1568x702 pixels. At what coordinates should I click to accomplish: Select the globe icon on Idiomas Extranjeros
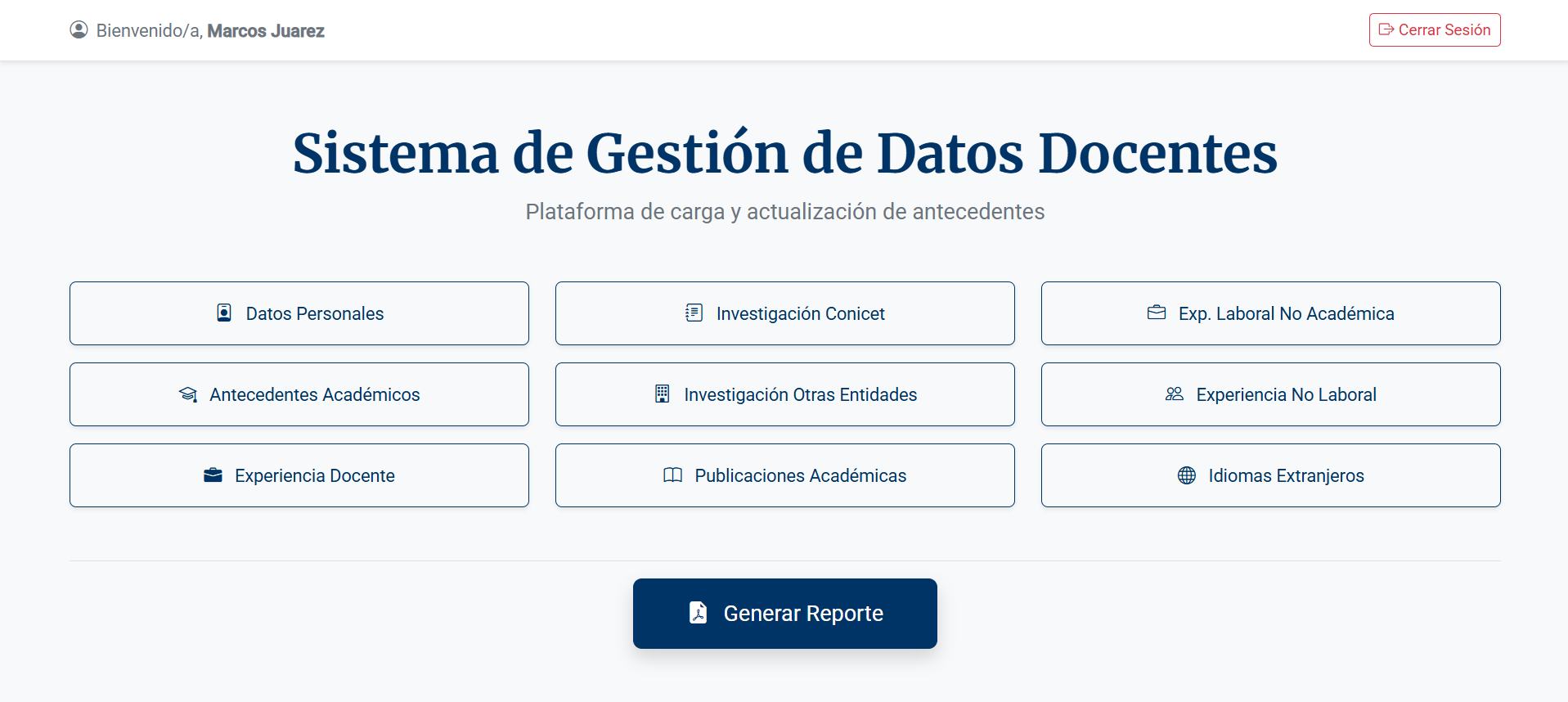[1187, 475]
